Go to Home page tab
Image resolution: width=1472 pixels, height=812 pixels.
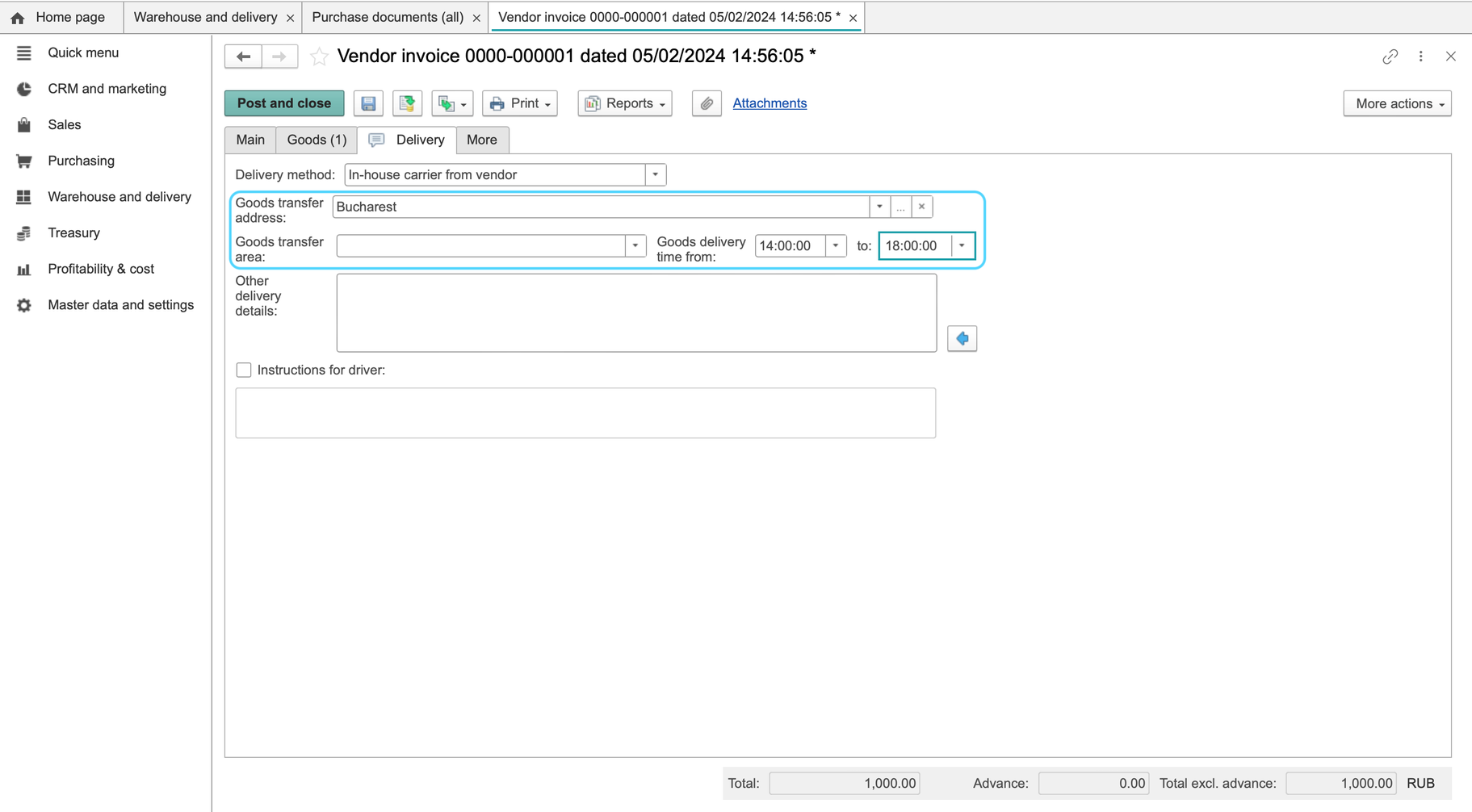click(61, 17)
